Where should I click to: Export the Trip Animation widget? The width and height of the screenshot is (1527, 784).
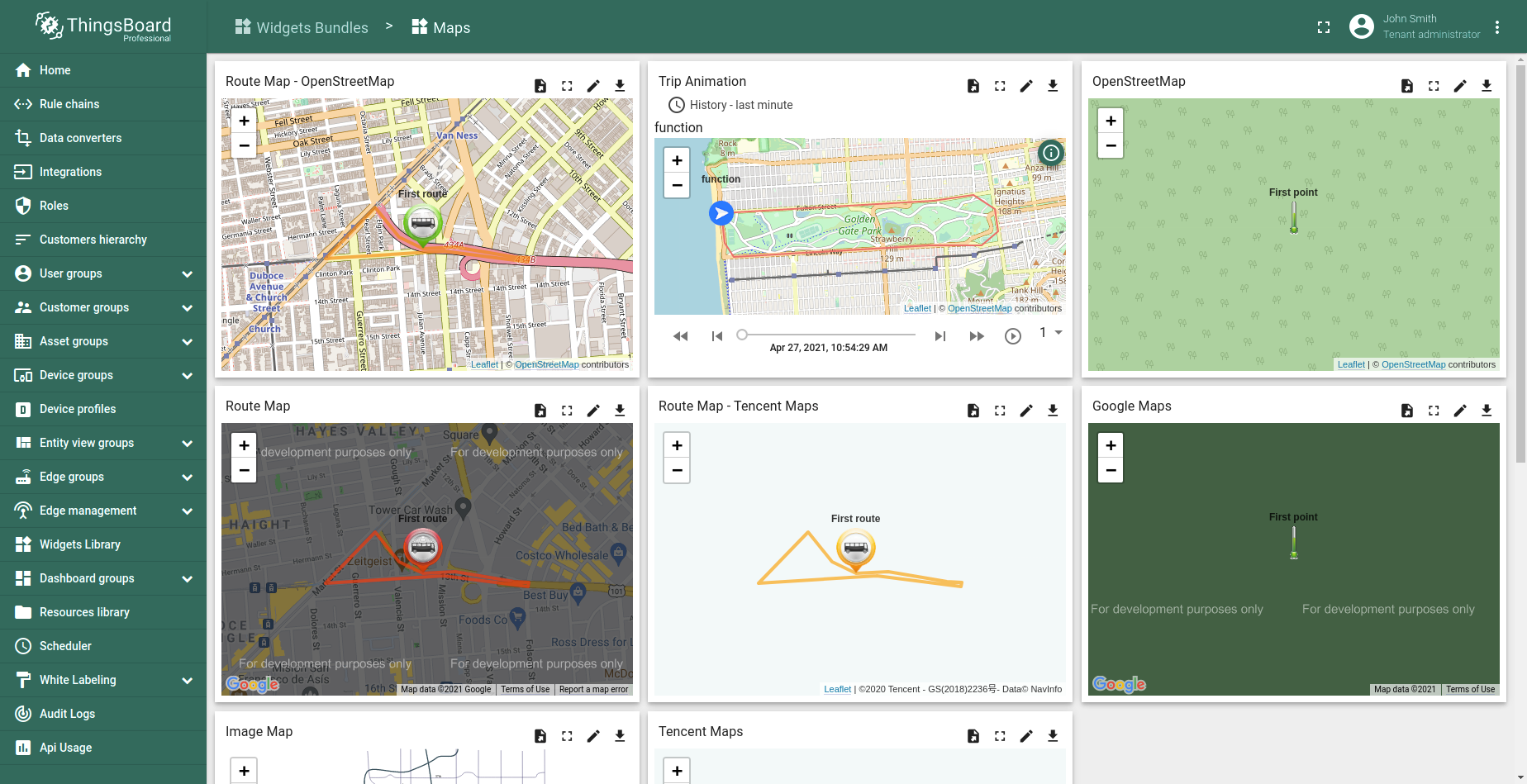(x=1053, y=86)
